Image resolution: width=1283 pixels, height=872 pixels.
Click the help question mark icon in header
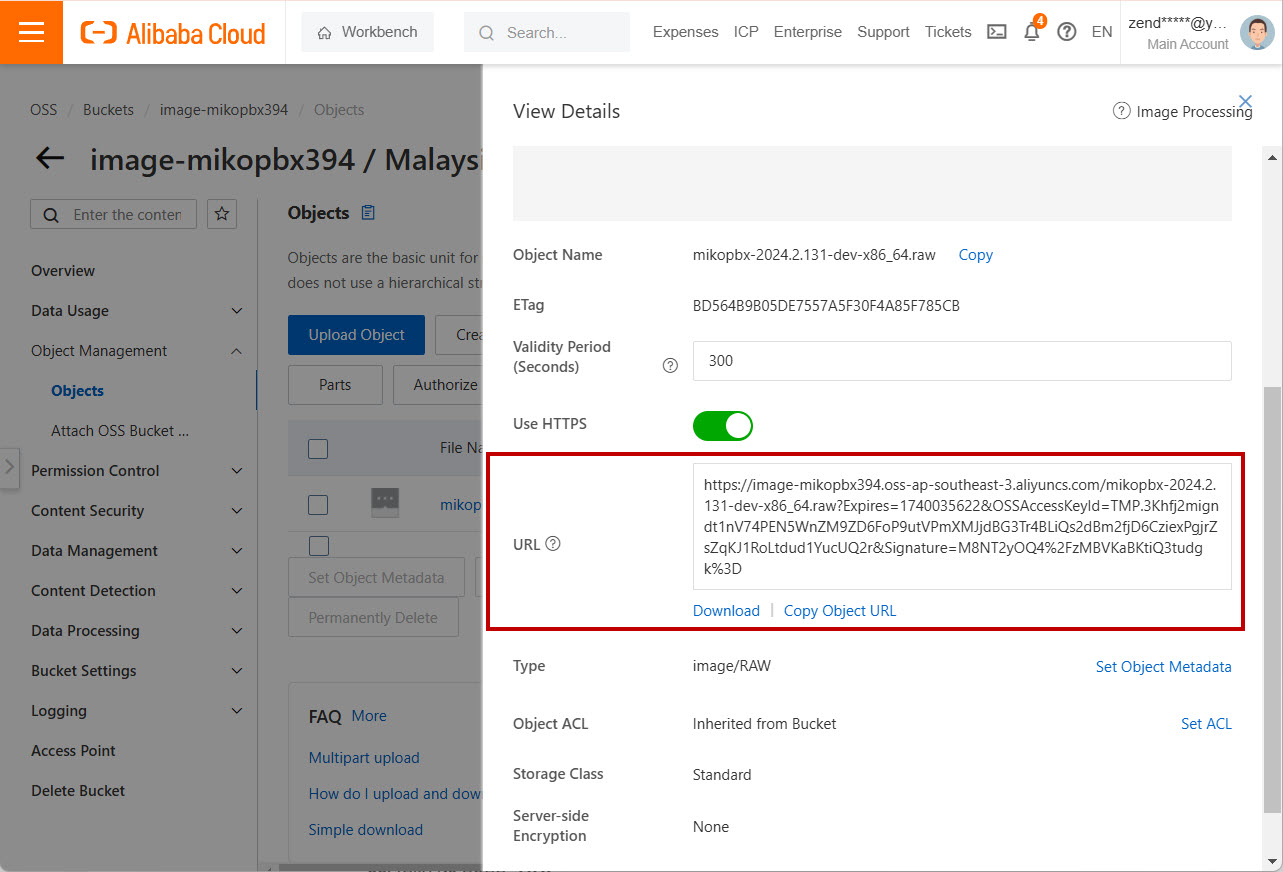[1067, 32]
